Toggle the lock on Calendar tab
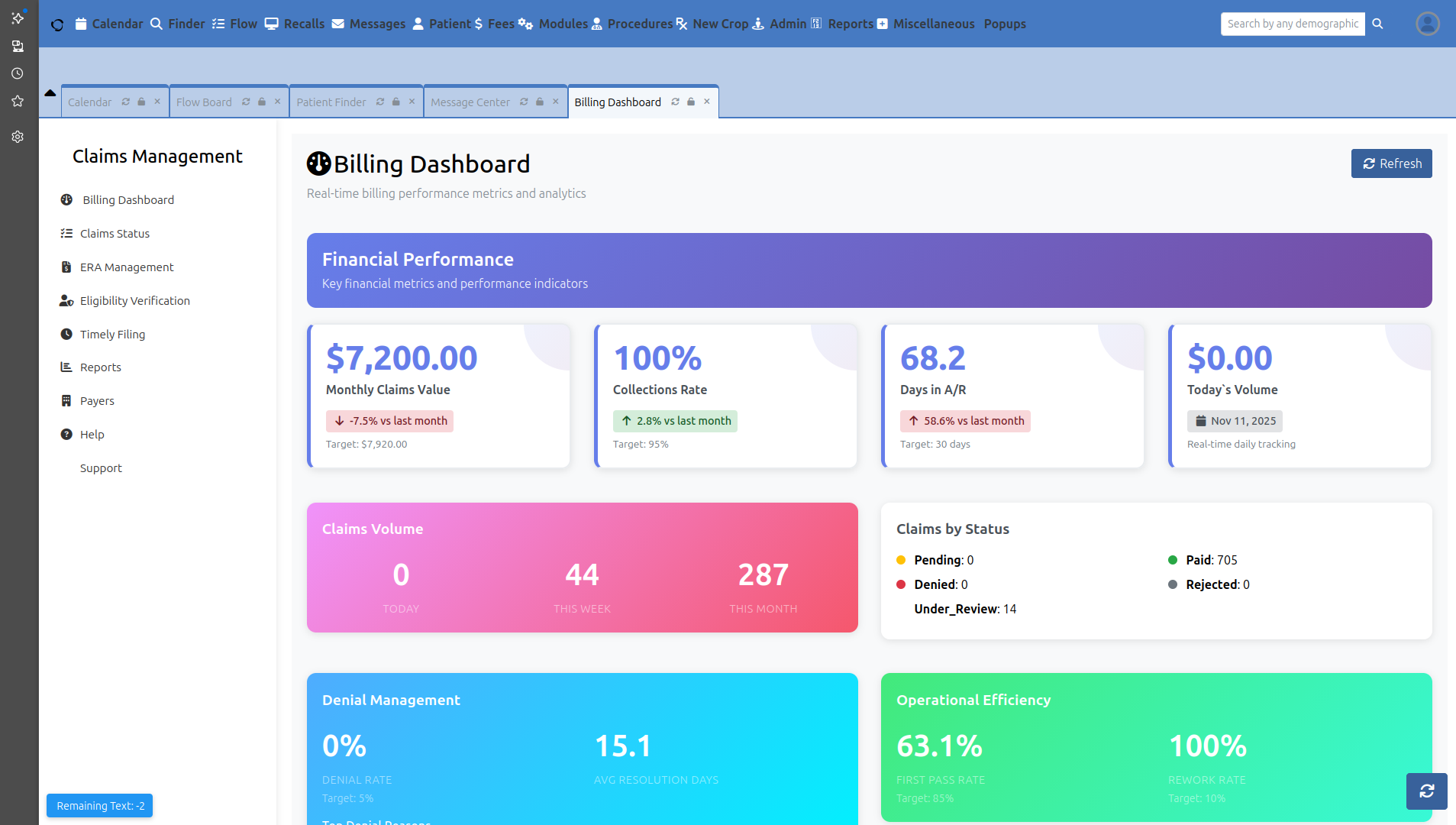The width and height of the screenshot is (1456, 825). tap(141, 102)
